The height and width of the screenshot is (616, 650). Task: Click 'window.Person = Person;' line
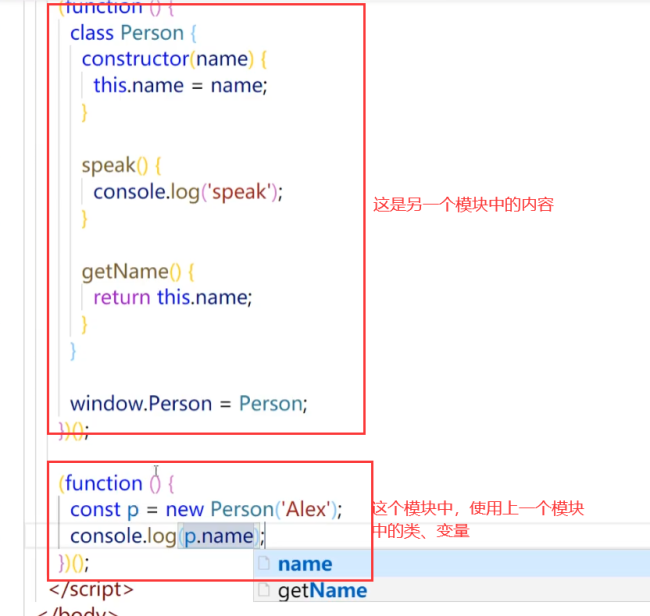pos(189,404)
